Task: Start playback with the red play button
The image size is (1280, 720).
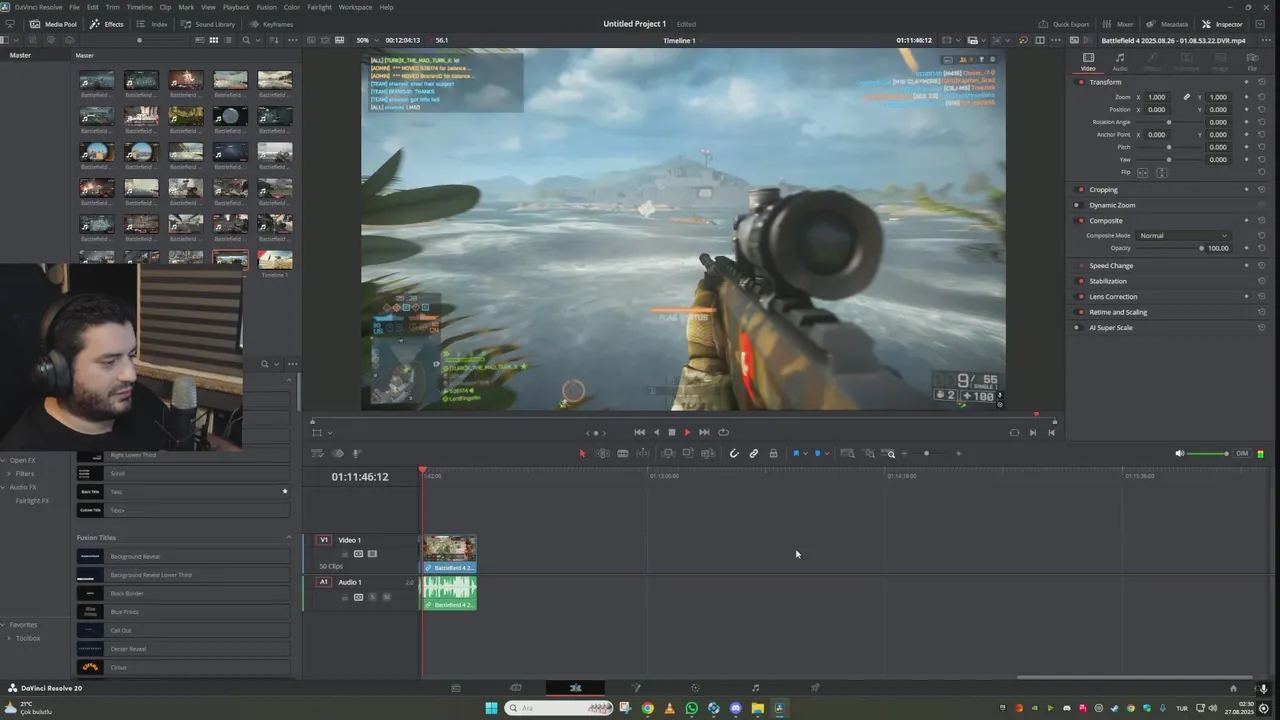Action: coord(687,432)
